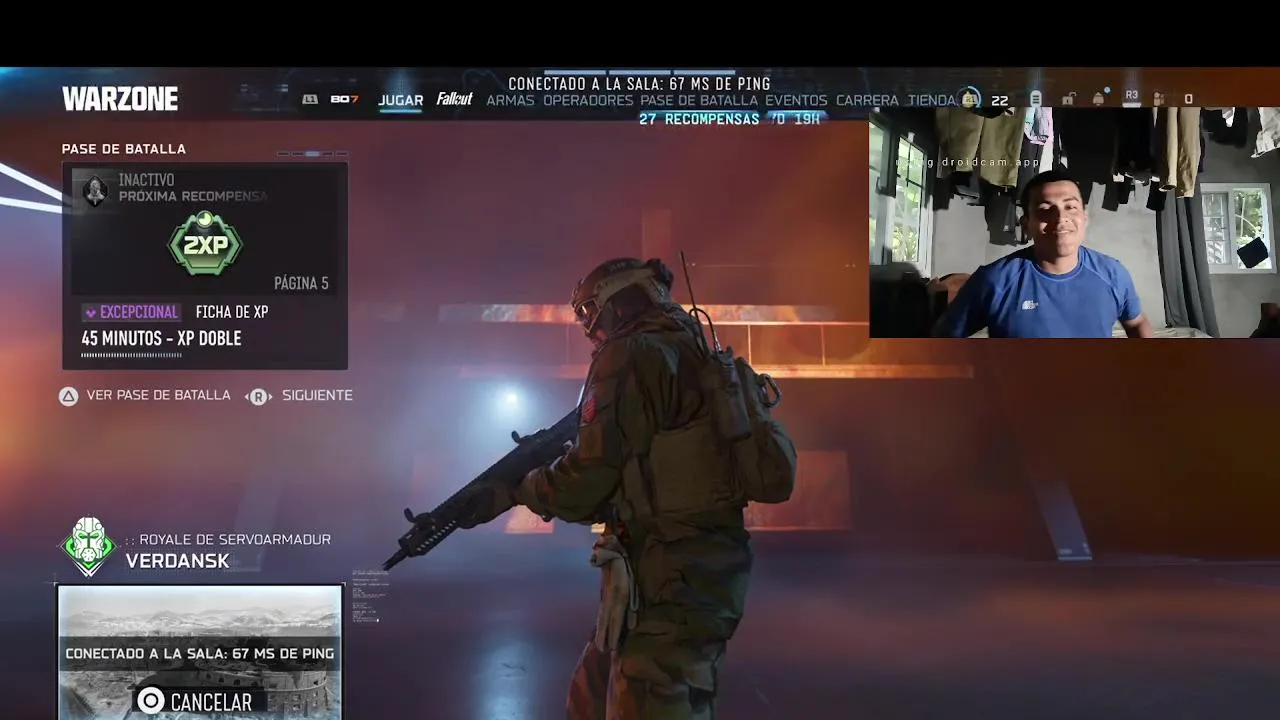The height and width of the screenshot is (720, 1280).
Task: Switch to the ARMAS tab
Action: pyautogui.click(x=511, y=100)
